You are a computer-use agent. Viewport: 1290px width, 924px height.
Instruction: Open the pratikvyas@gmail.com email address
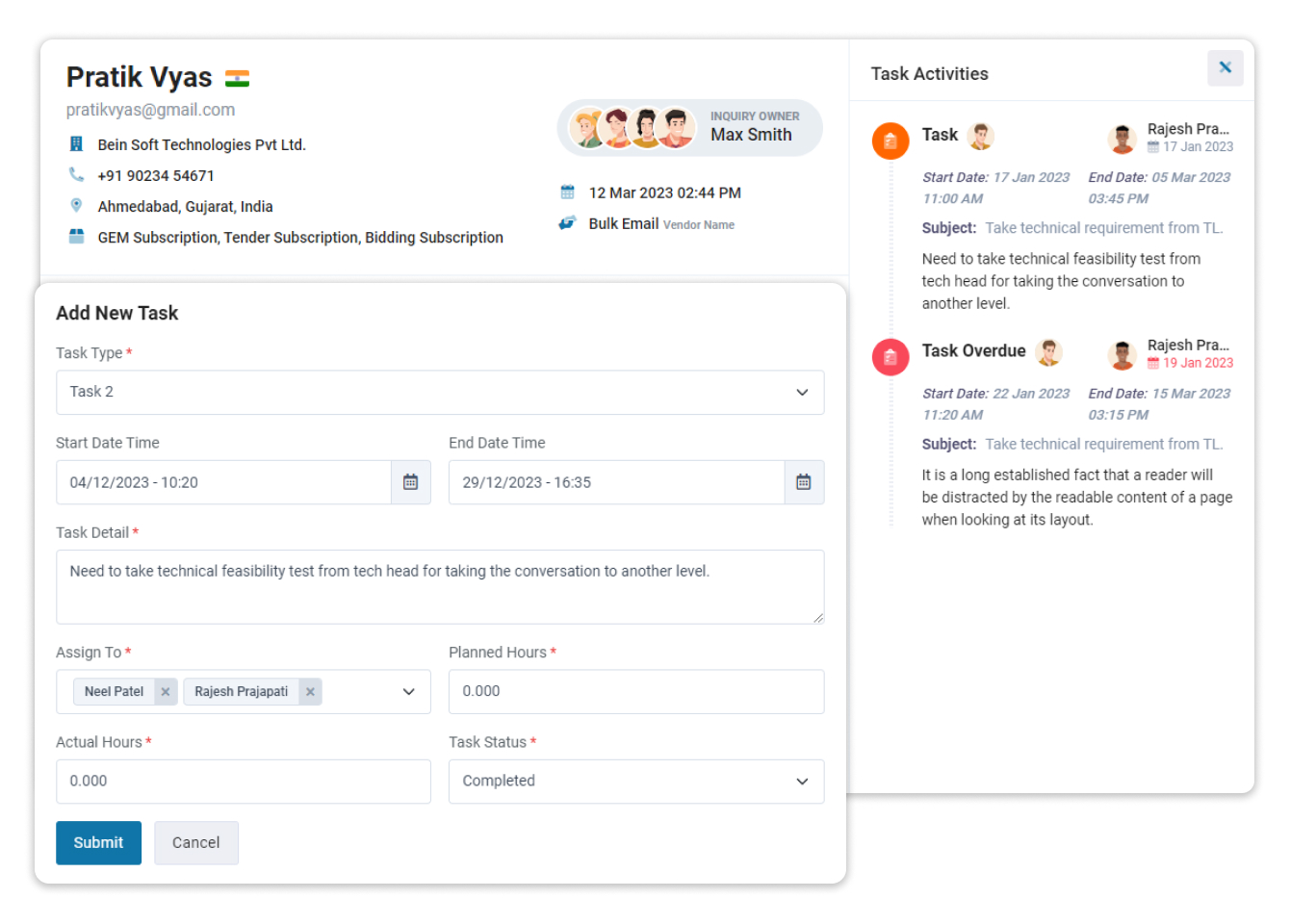coord(150,110)
